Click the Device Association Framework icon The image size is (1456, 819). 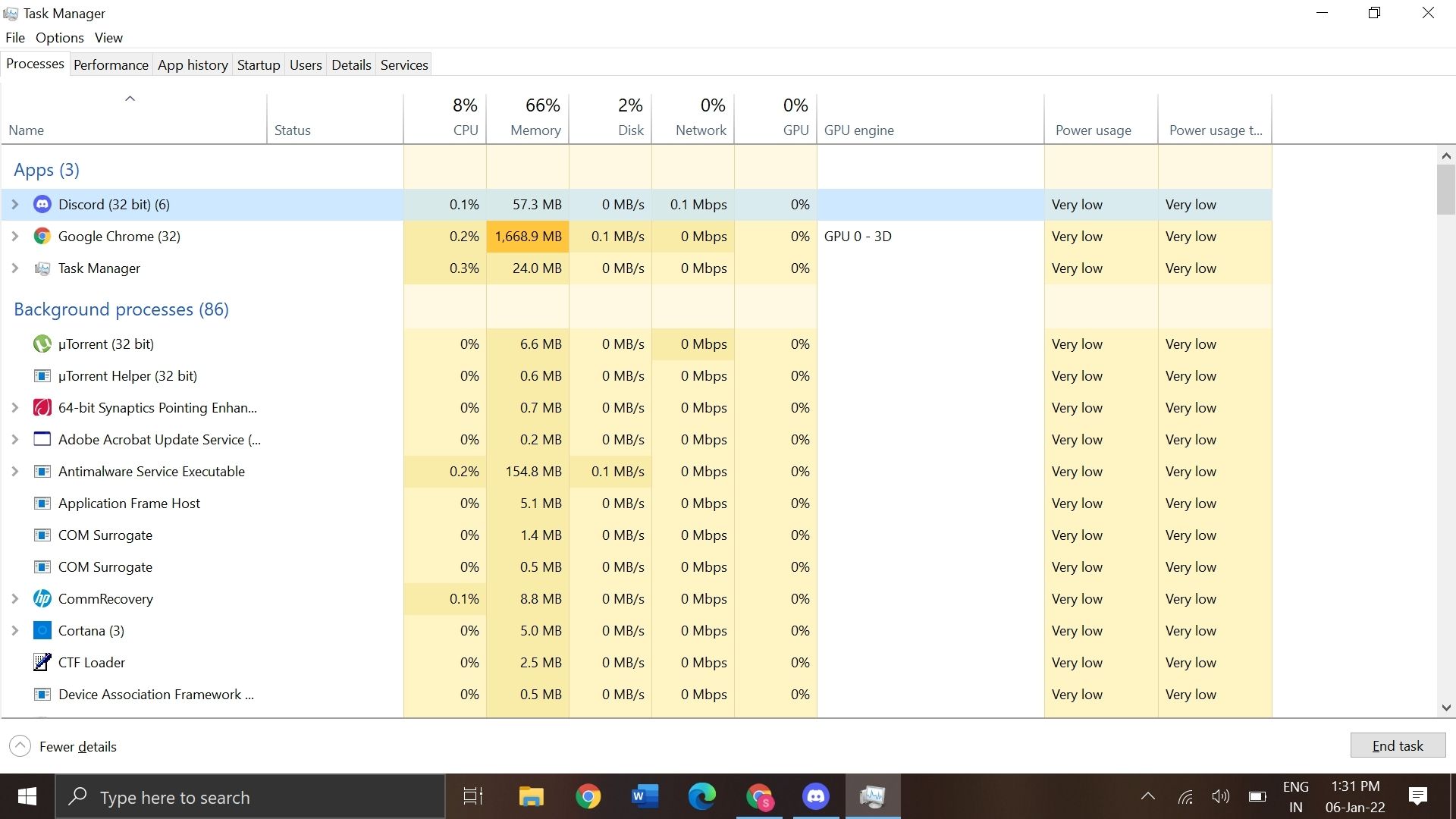pos(42,695)
